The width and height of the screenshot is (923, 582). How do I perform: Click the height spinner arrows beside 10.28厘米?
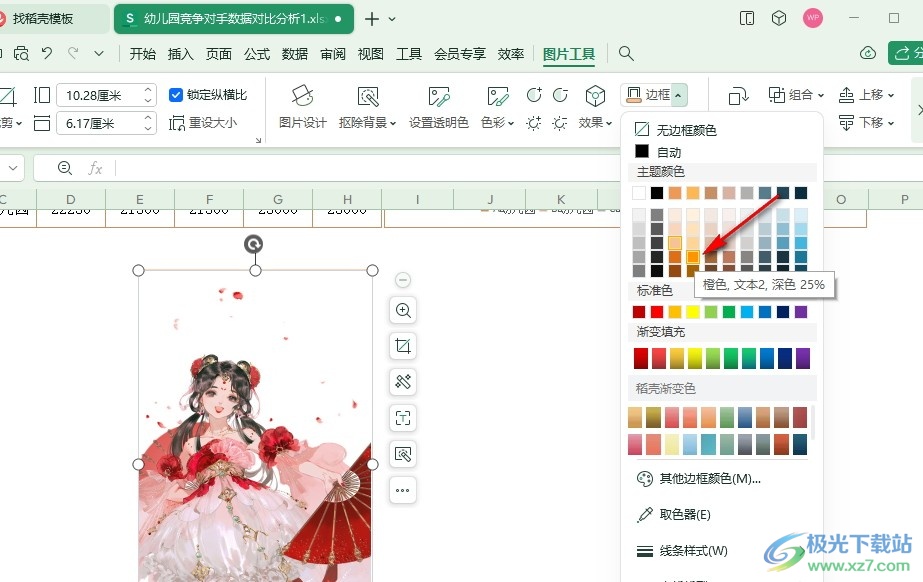tap(148, 95)
